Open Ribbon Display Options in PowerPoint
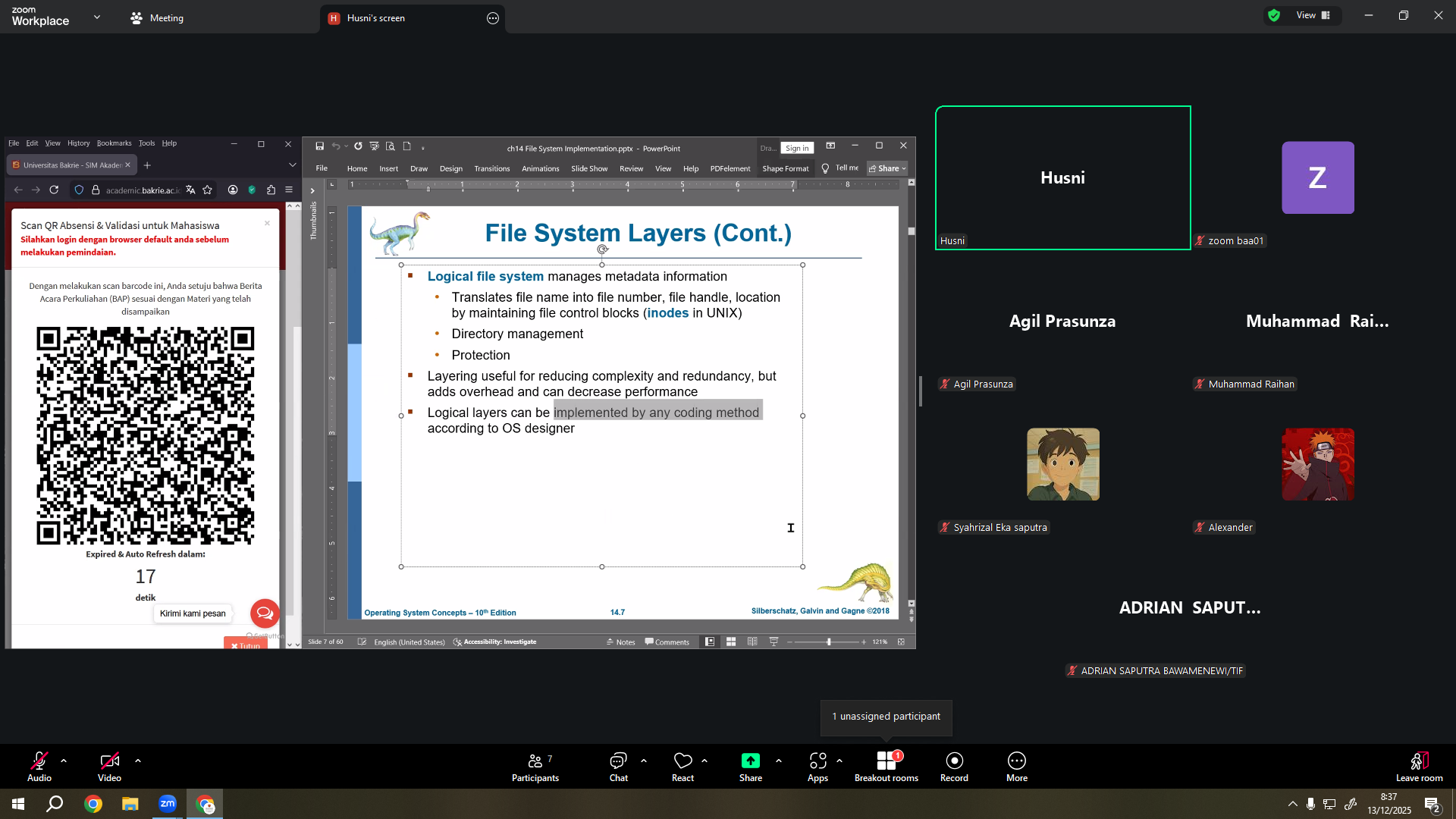The height and width of the screenshot is (819, 1456). tap(830, 146)
